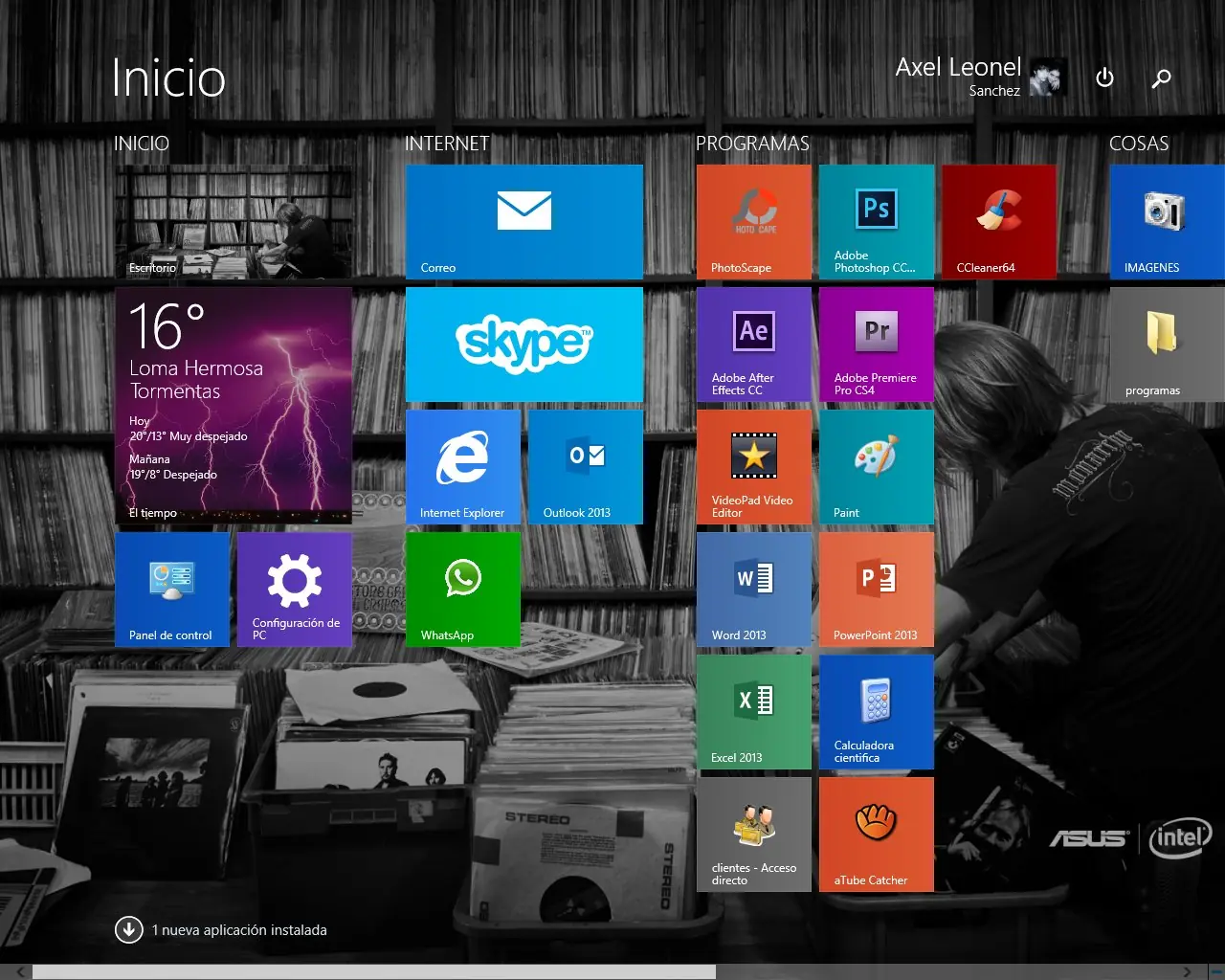The height and width of the screenshot is (980, 1225).
Task: Open the Paint tile
Action: click(877, 467)
